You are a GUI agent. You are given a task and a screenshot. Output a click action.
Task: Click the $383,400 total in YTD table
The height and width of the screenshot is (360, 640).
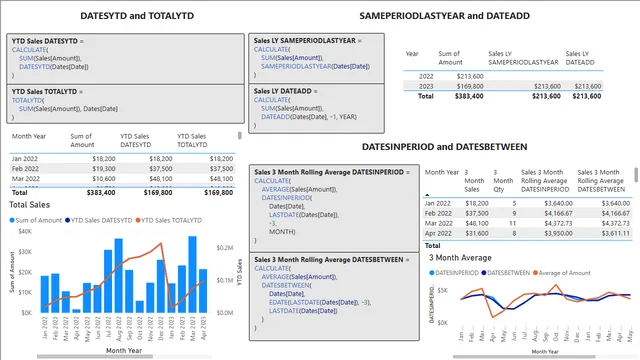tap(101, 193)
